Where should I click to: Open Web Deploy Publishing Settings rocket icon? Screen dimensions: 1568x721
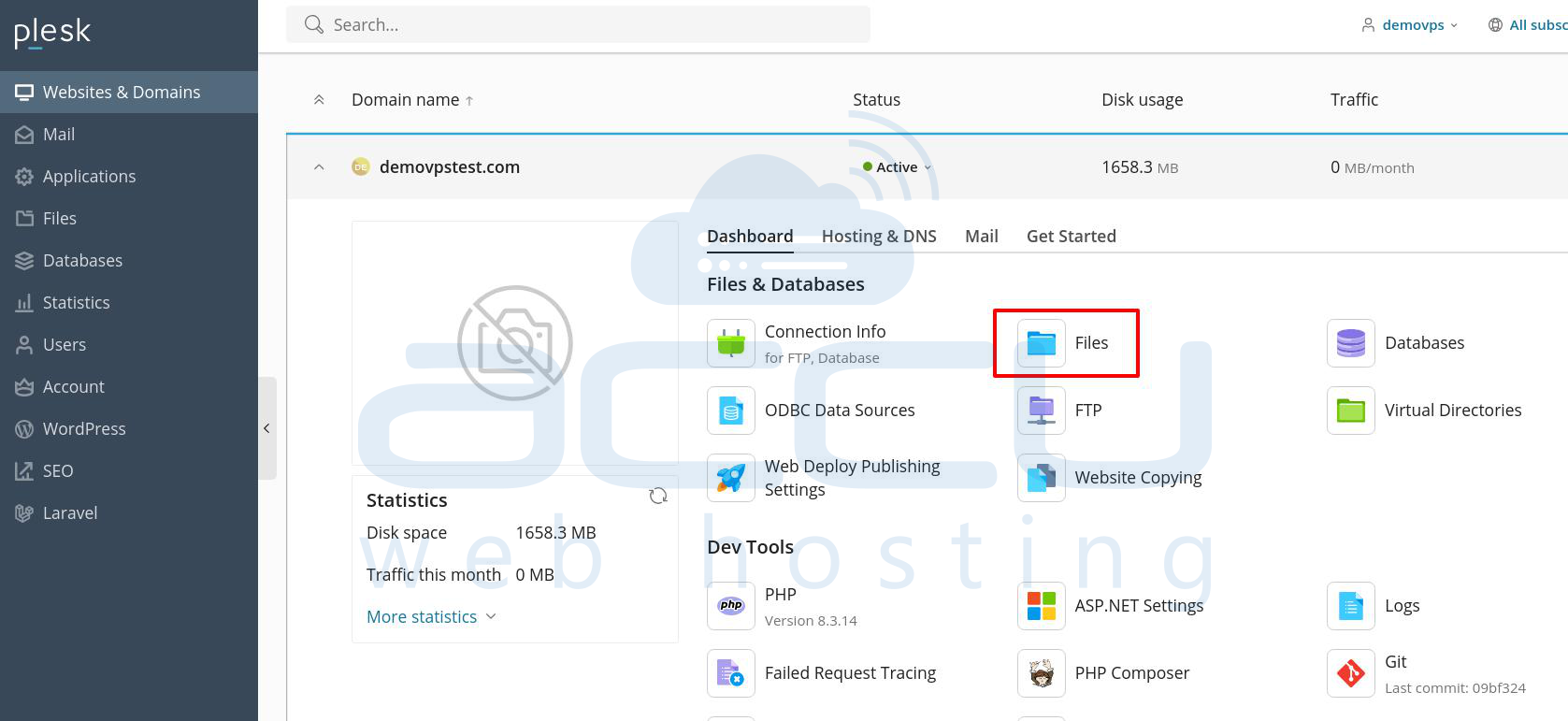[731, 478]
